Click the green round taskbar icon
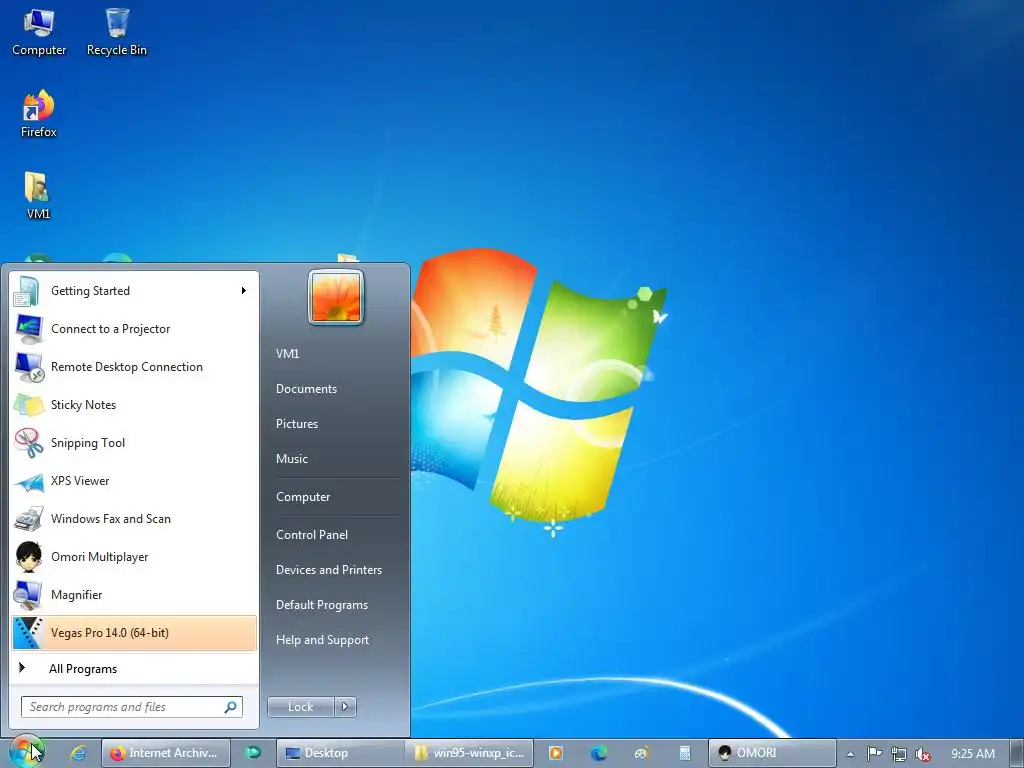The height and width of the screenshot is (768, 1024). click(x=253, y=753)
